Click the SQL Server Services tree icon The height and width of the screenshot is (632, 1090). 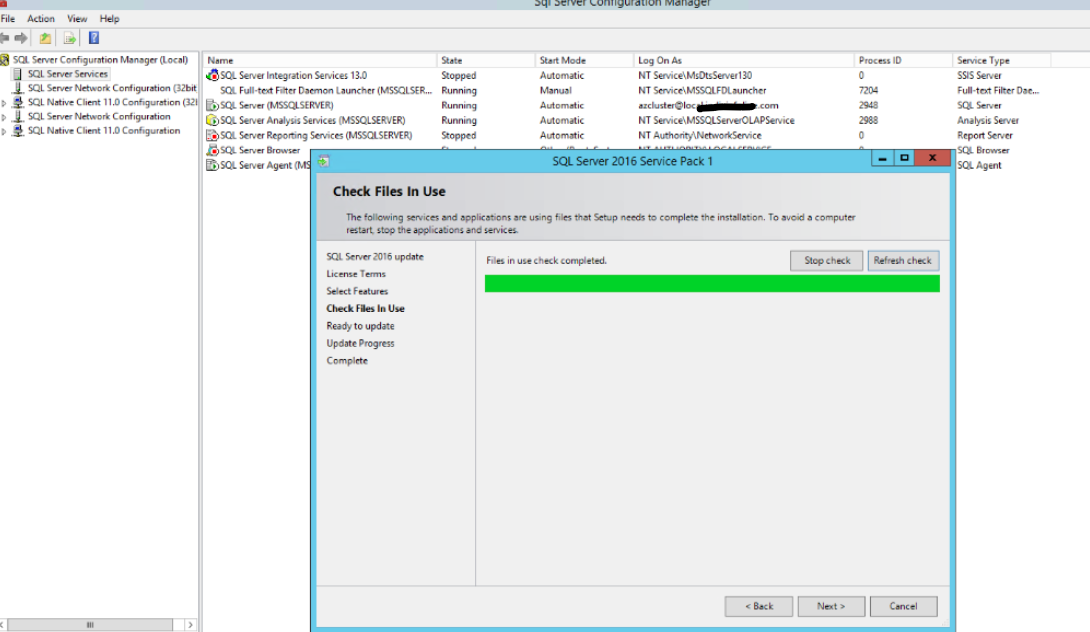pos(18,74)
